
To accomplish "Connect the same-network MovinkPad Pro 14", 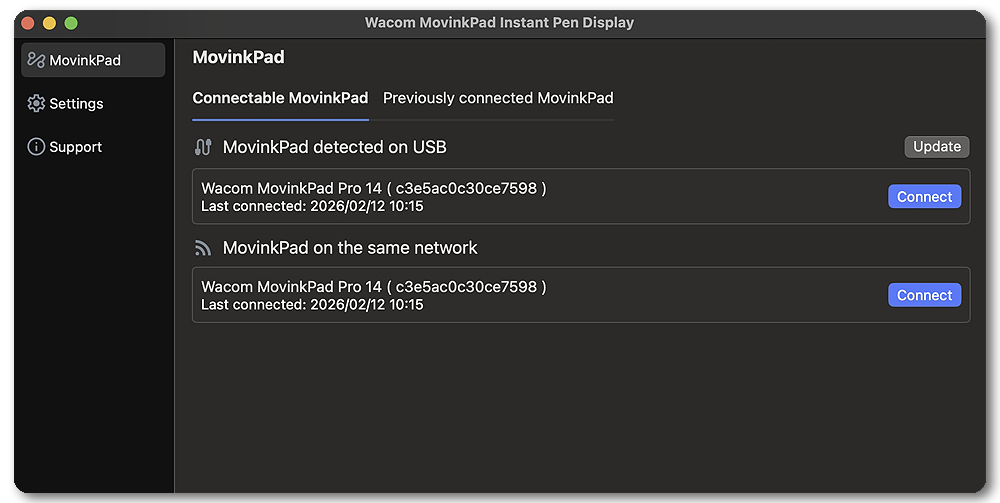I will point(925,295).
